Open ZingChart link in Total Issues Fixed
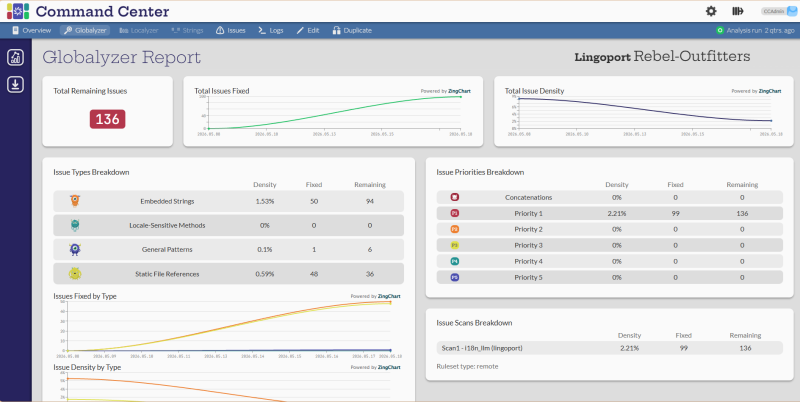The image size is (800, 402). tap(460, 91)
